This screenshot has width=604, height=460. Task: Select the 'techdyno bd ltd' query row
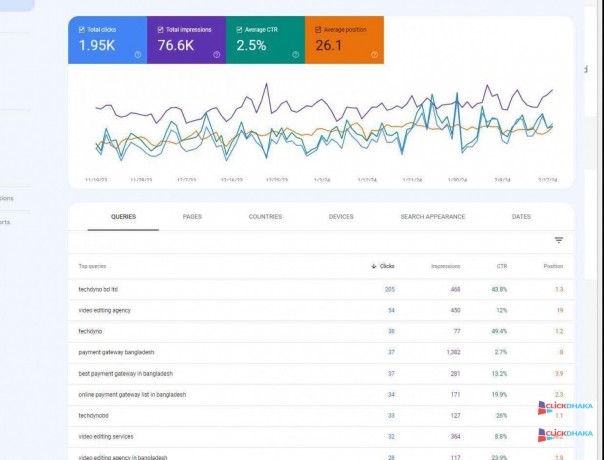[320, 289]
